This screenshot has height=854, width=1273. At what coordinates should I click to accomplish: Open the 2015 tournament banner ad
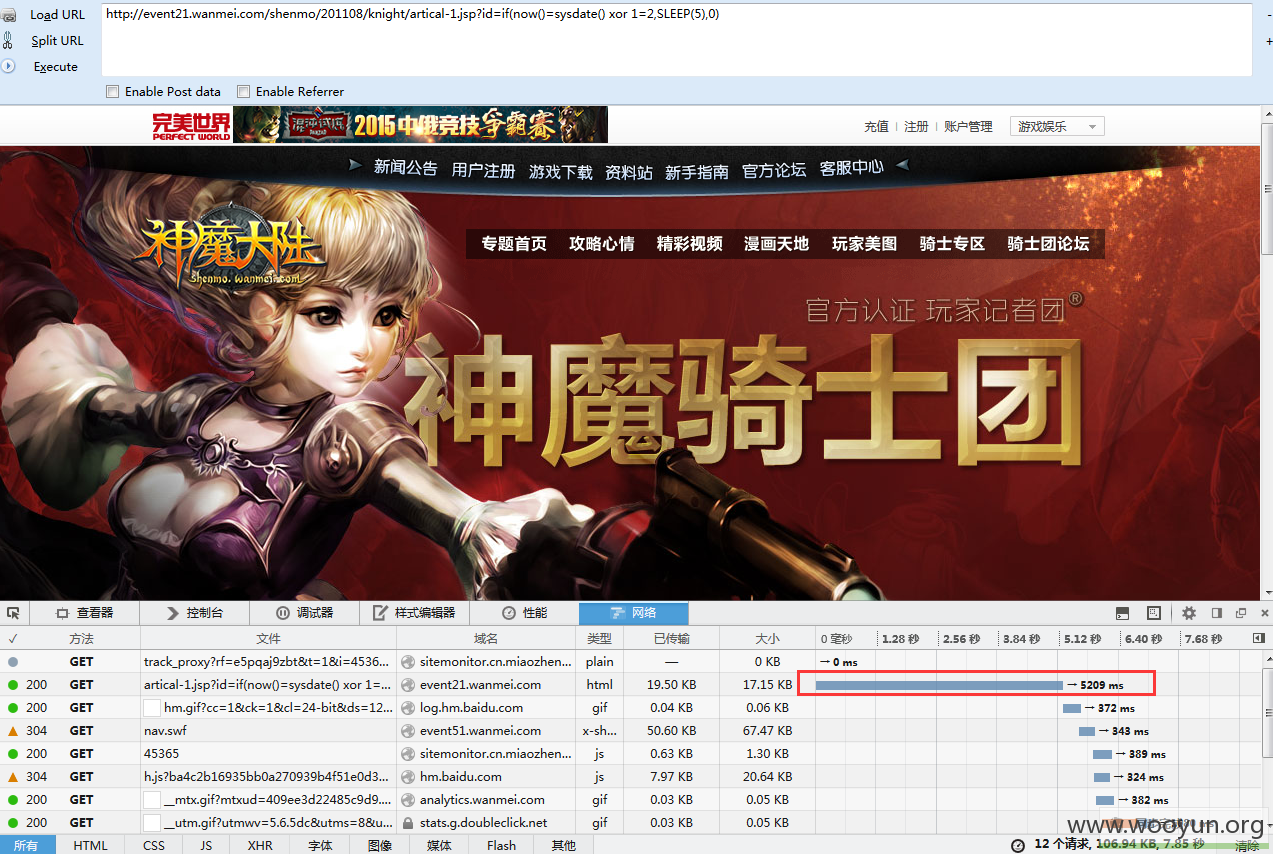click(x=420, y=125)
